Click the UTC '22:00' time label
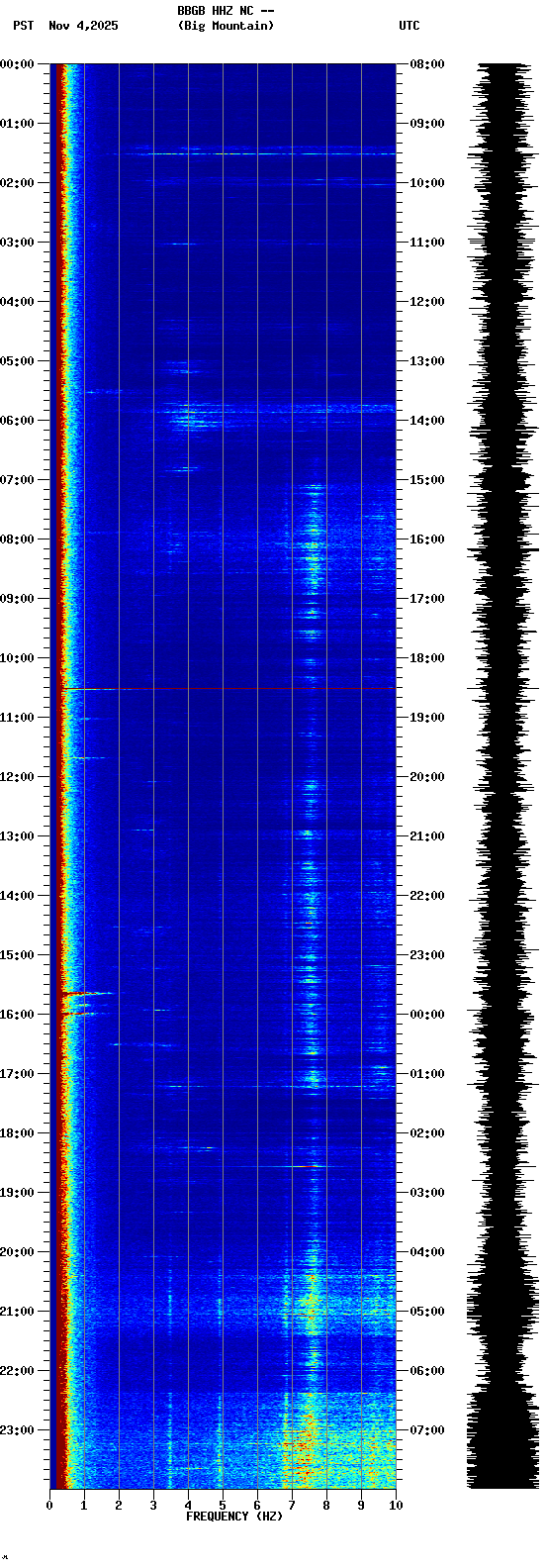Screen dimensions: 546x1568 [427, 896]
